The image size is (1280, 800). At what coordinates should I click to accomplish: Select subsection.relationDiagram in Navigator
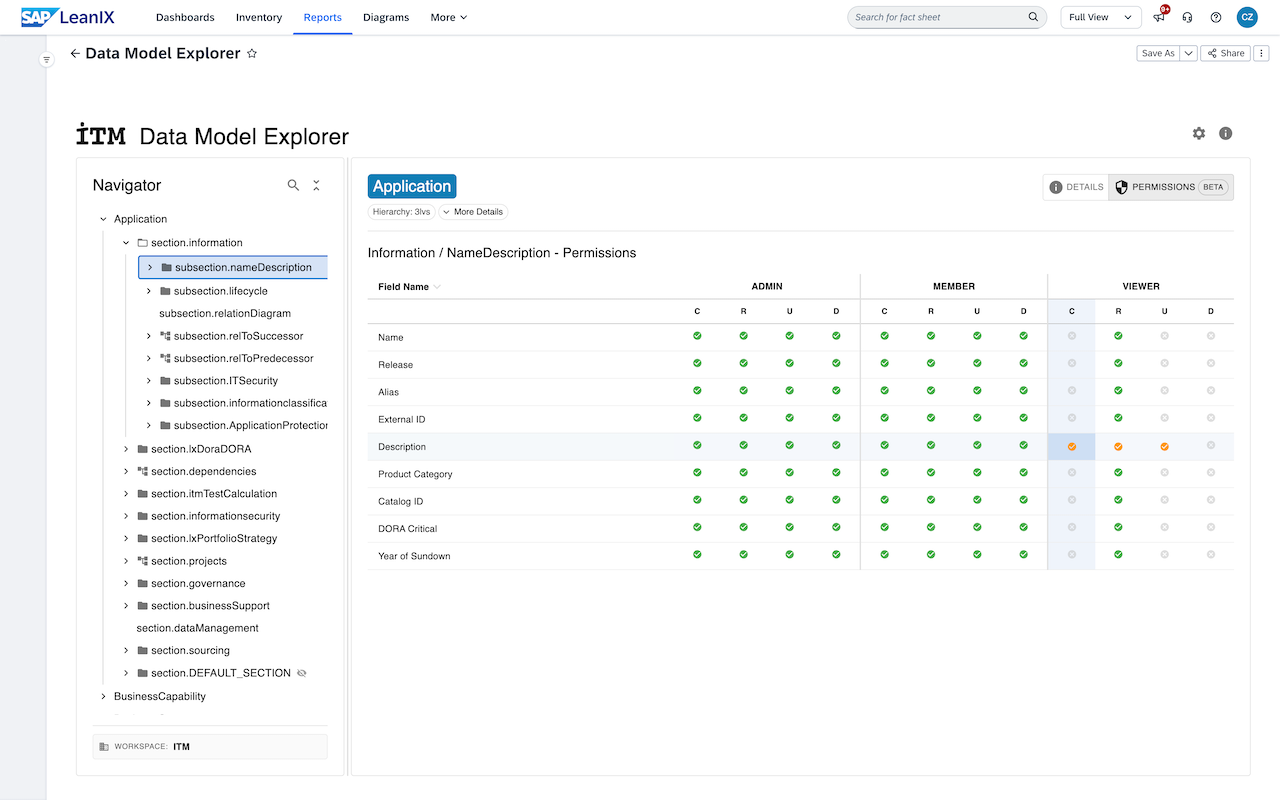tap(225, 313)
